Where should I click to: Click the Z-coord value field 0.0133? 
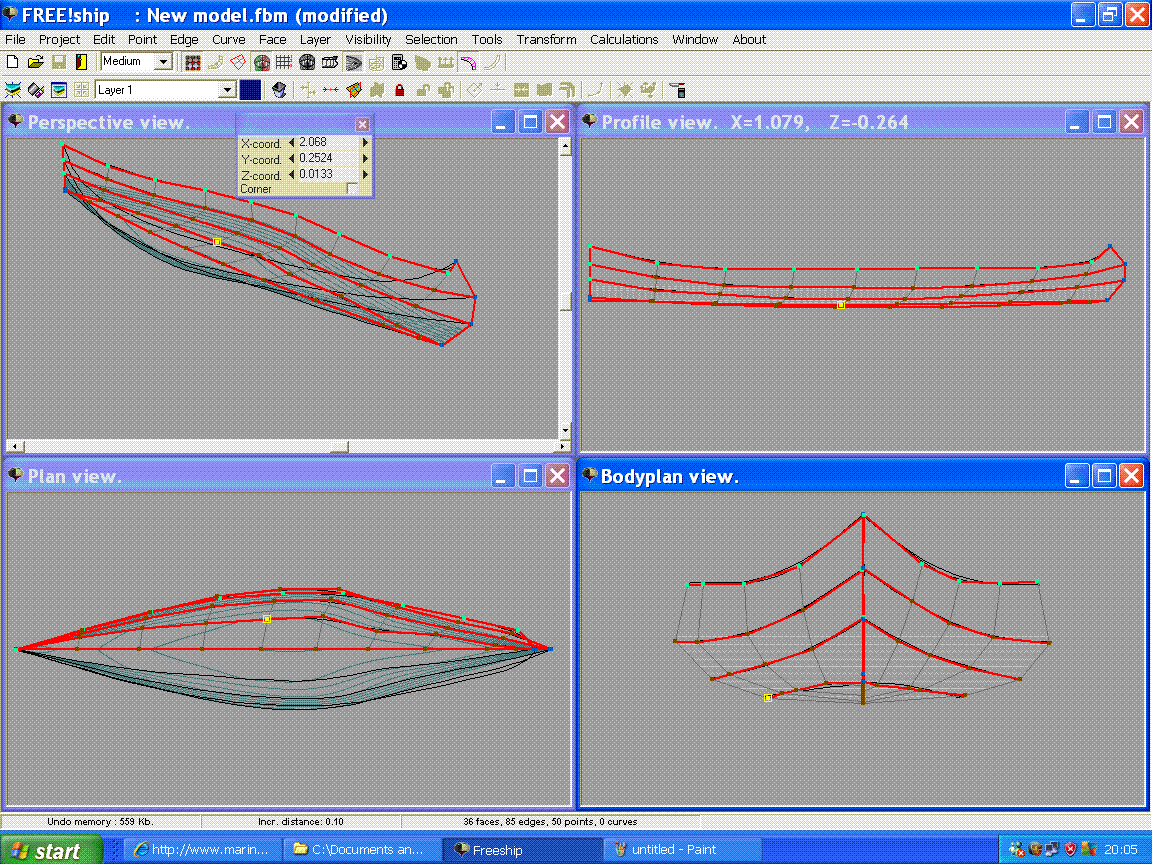(328, 175)
